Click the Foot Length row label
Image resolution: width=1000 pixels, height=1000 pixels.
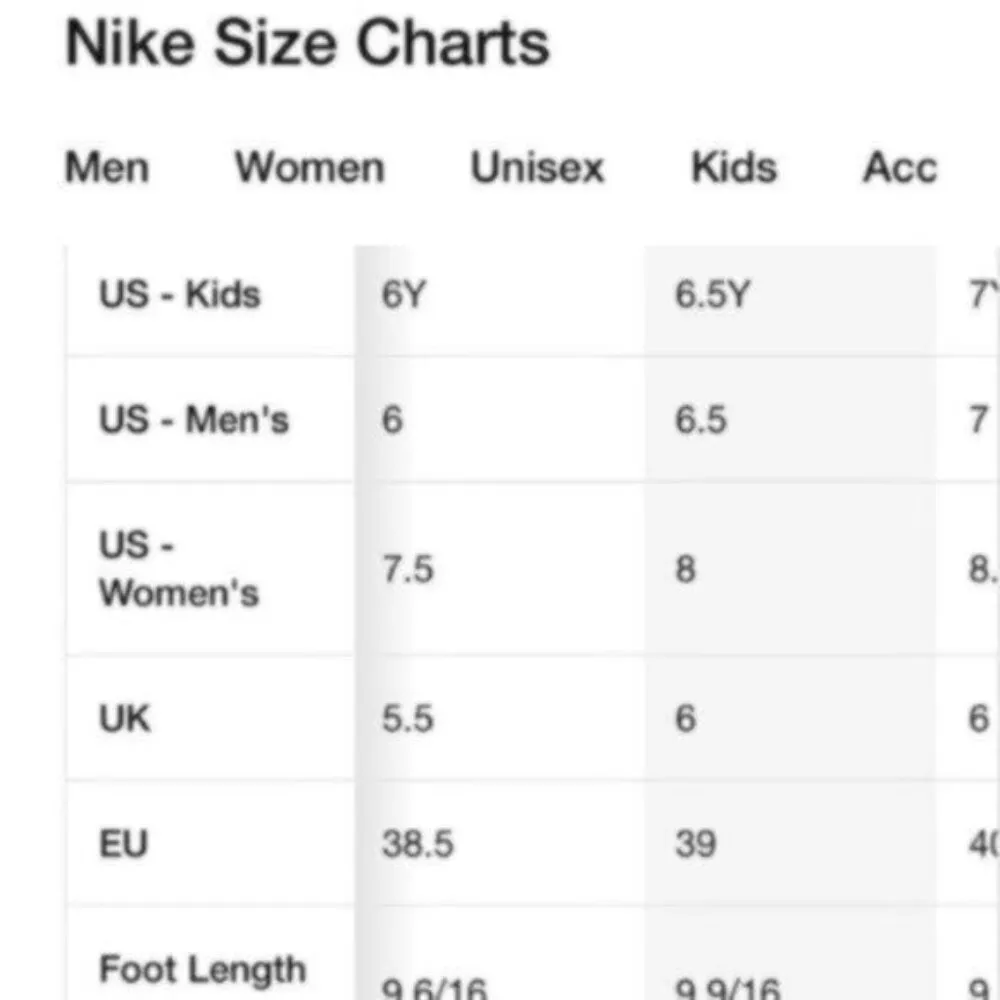tap(201, 968)
